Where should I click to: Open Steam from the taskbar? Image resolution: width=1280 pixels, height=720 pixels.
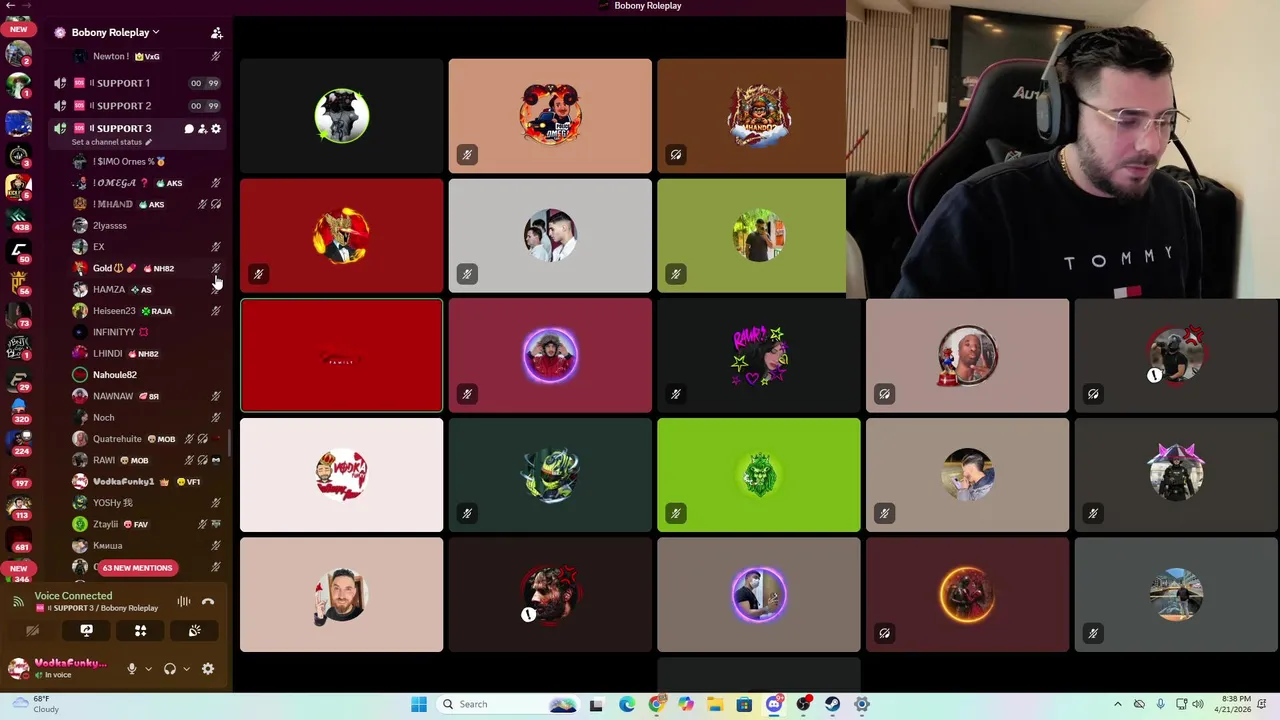[832, 704]
